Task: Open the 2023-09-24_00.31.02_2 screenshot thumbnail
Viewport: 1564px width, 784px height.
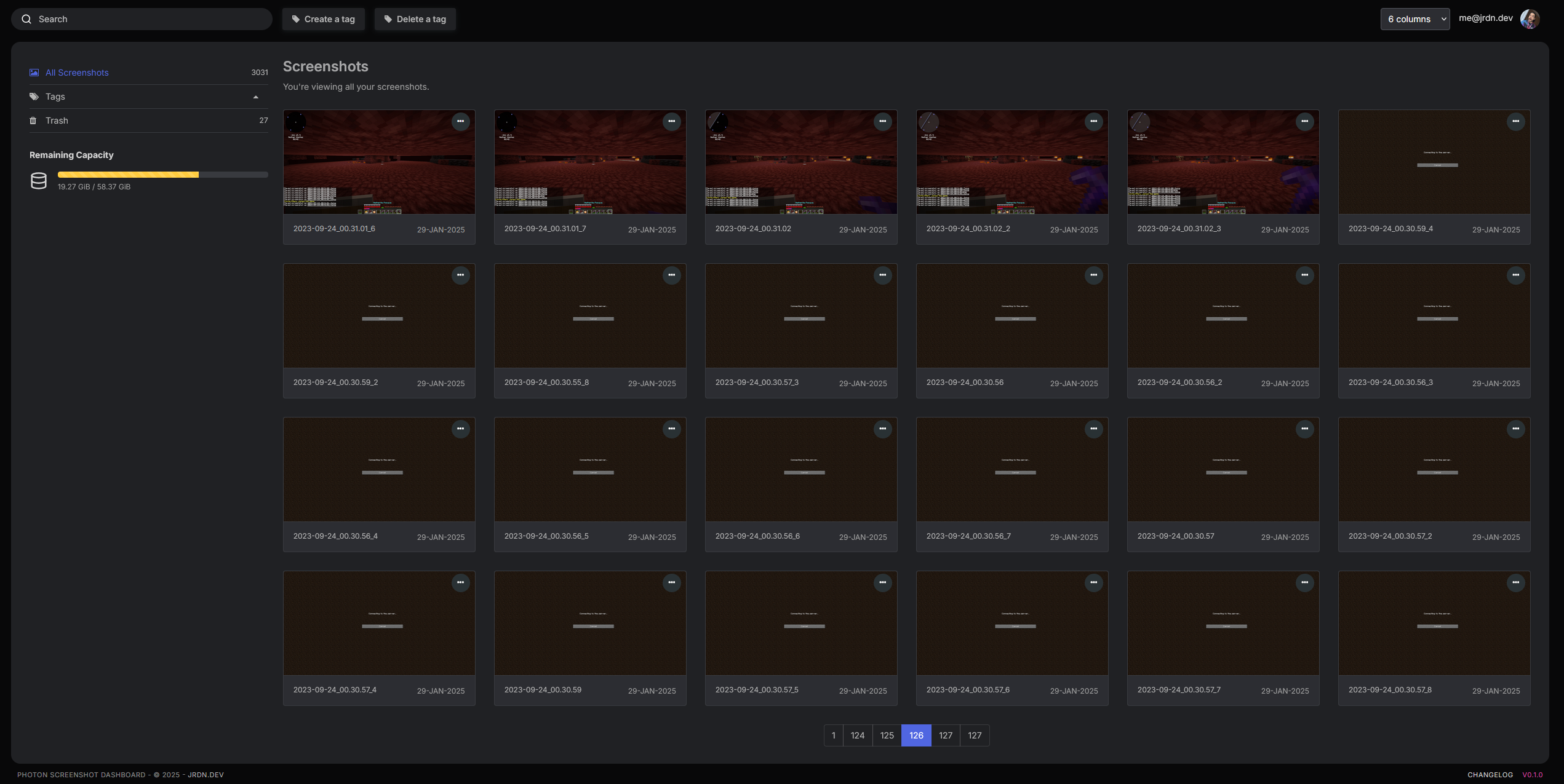Action: coord(1011,163)
